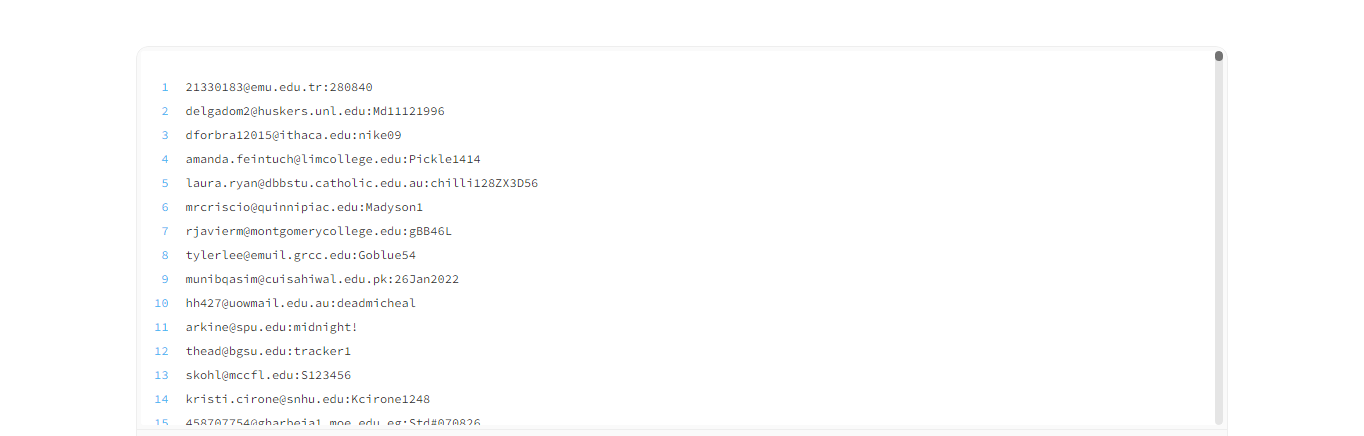Select line number 8 in the gutter
1364x436 pixels.
[x=165, y=255]
